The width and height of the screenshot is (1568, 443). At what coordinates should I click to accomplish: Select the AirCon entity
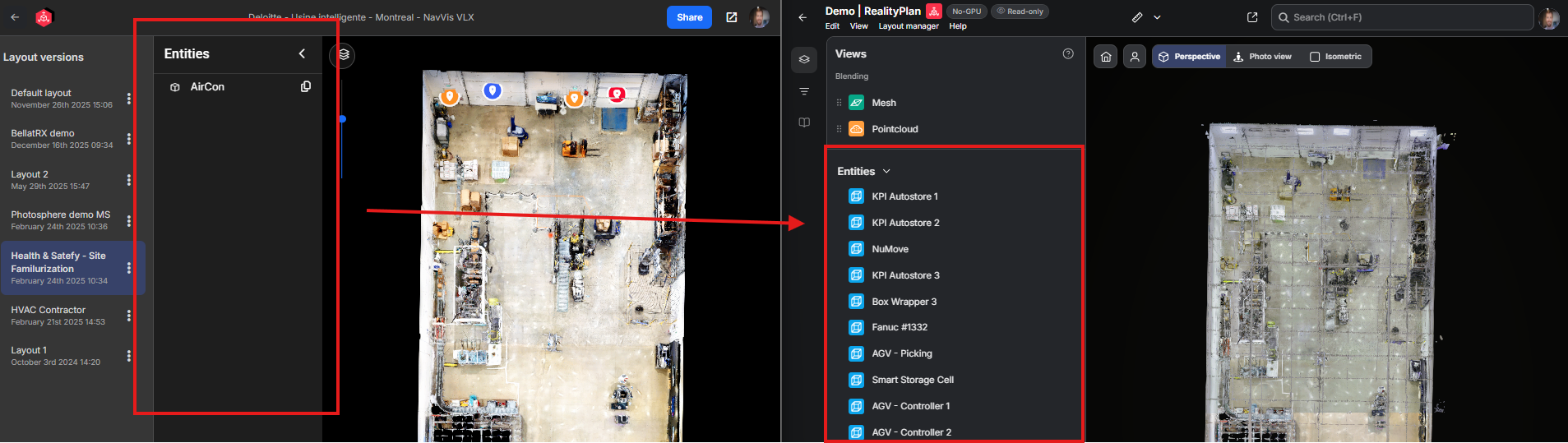pyautogui.click(x=207, y=86)
